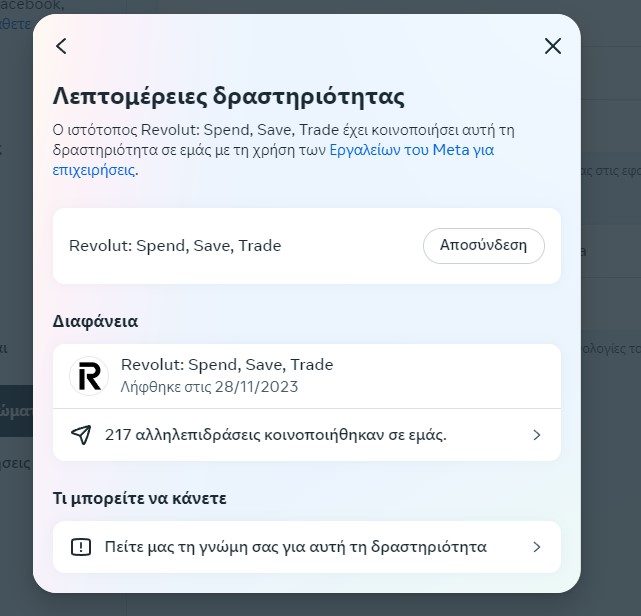Viewport: 641px width, 616px height.
Task: Go back using the left arrow icon
Action: tap(62, 46)
